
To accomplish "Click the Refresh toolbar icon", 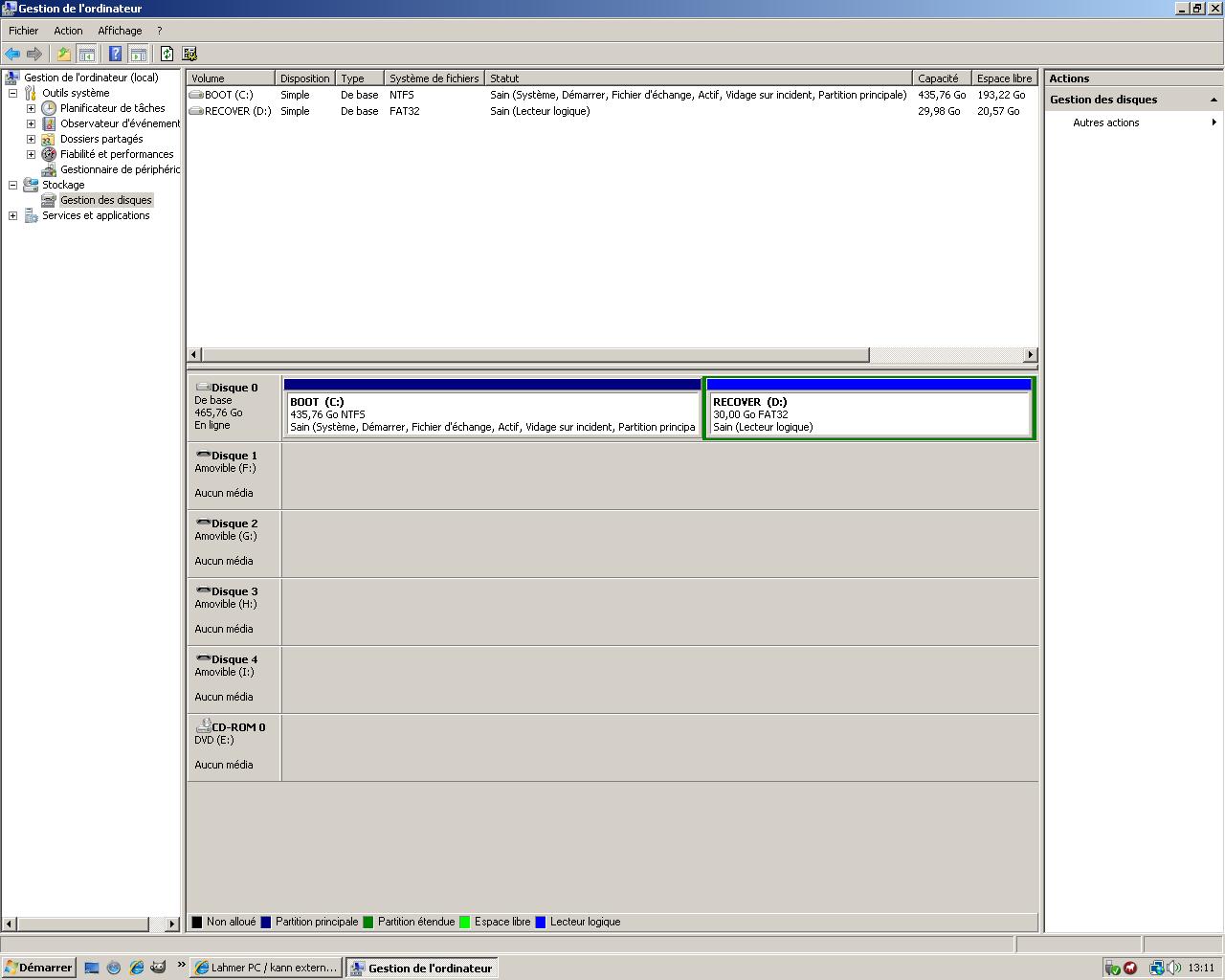I will coord(167,54).
